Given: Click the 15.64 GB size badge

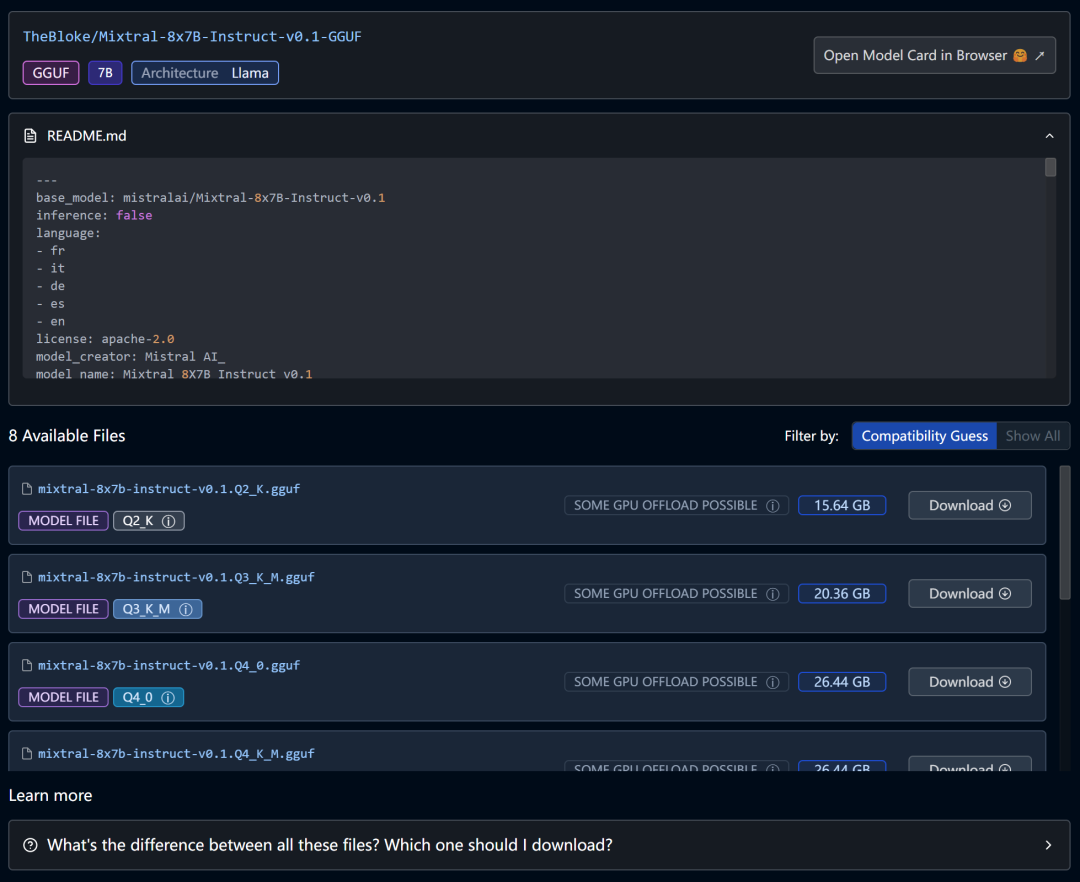Looking at the screenshot, I should [842, 505].
